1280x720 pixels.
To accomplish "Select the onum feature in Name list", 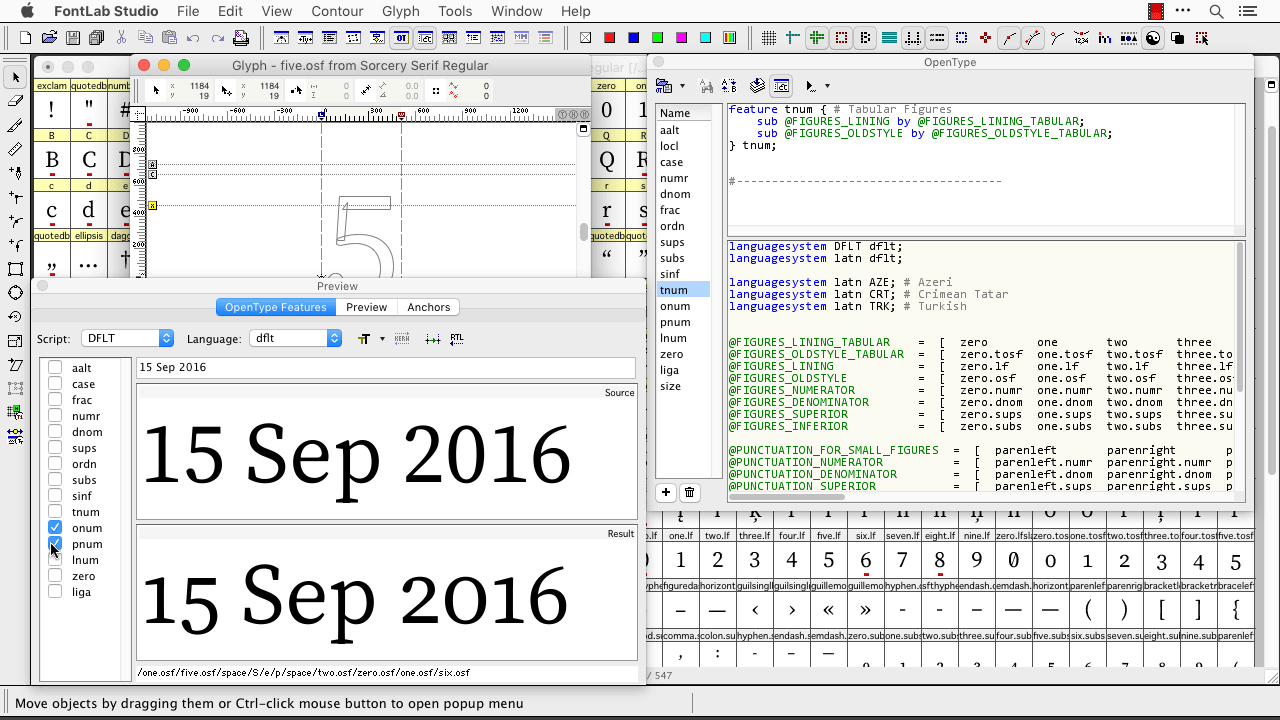I will (683, 306).
